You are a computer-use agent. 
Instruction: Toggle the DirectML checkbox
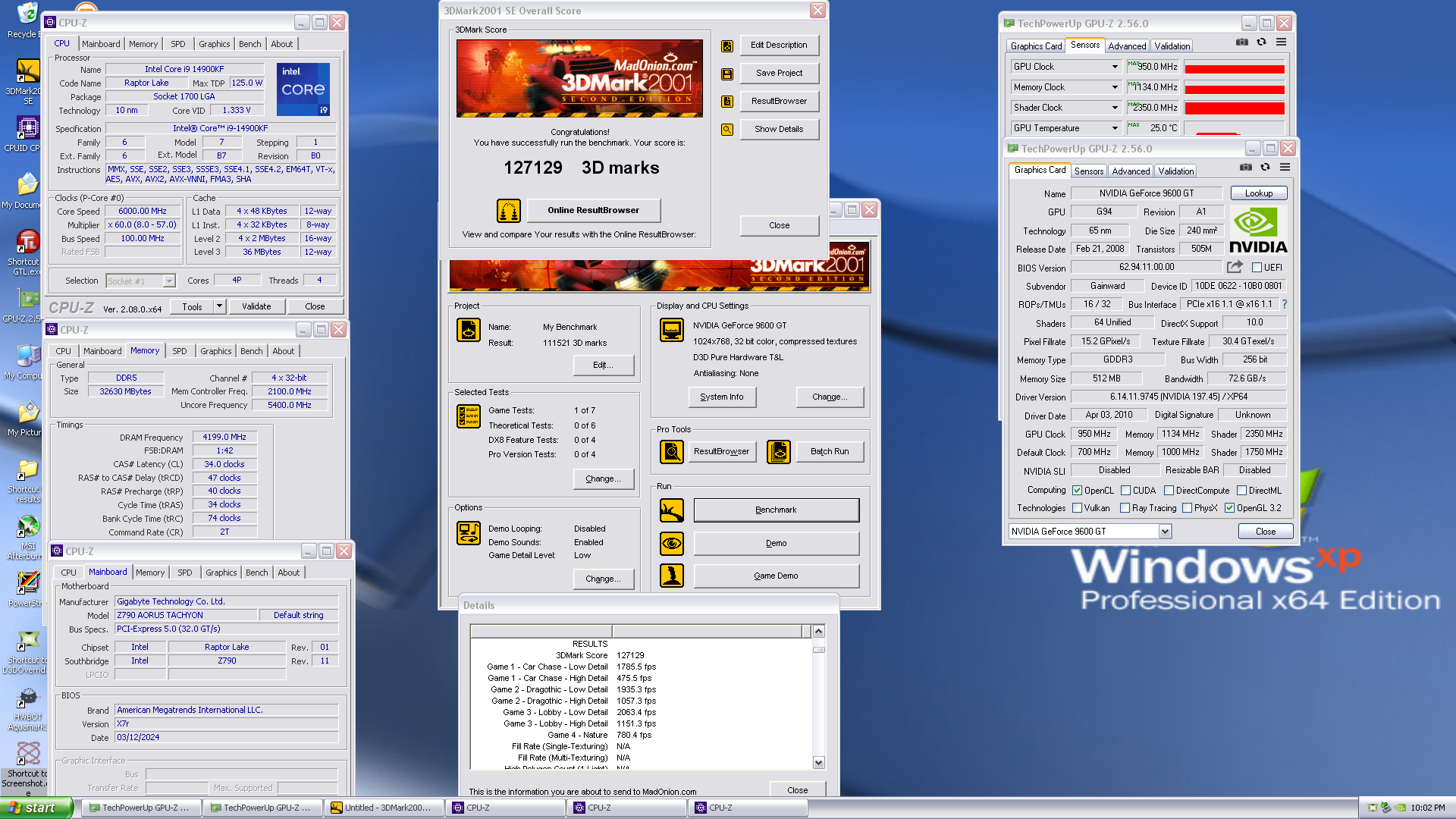1241,491
